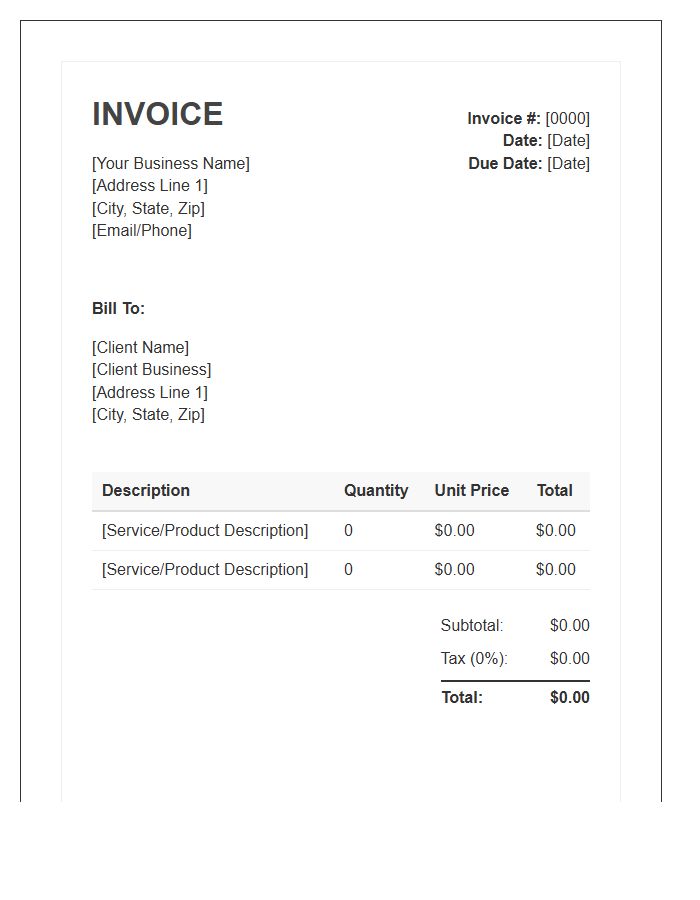This screenshot has height=900, width=700.
Task: Click the Total column header in table
Action: point(555,490)
